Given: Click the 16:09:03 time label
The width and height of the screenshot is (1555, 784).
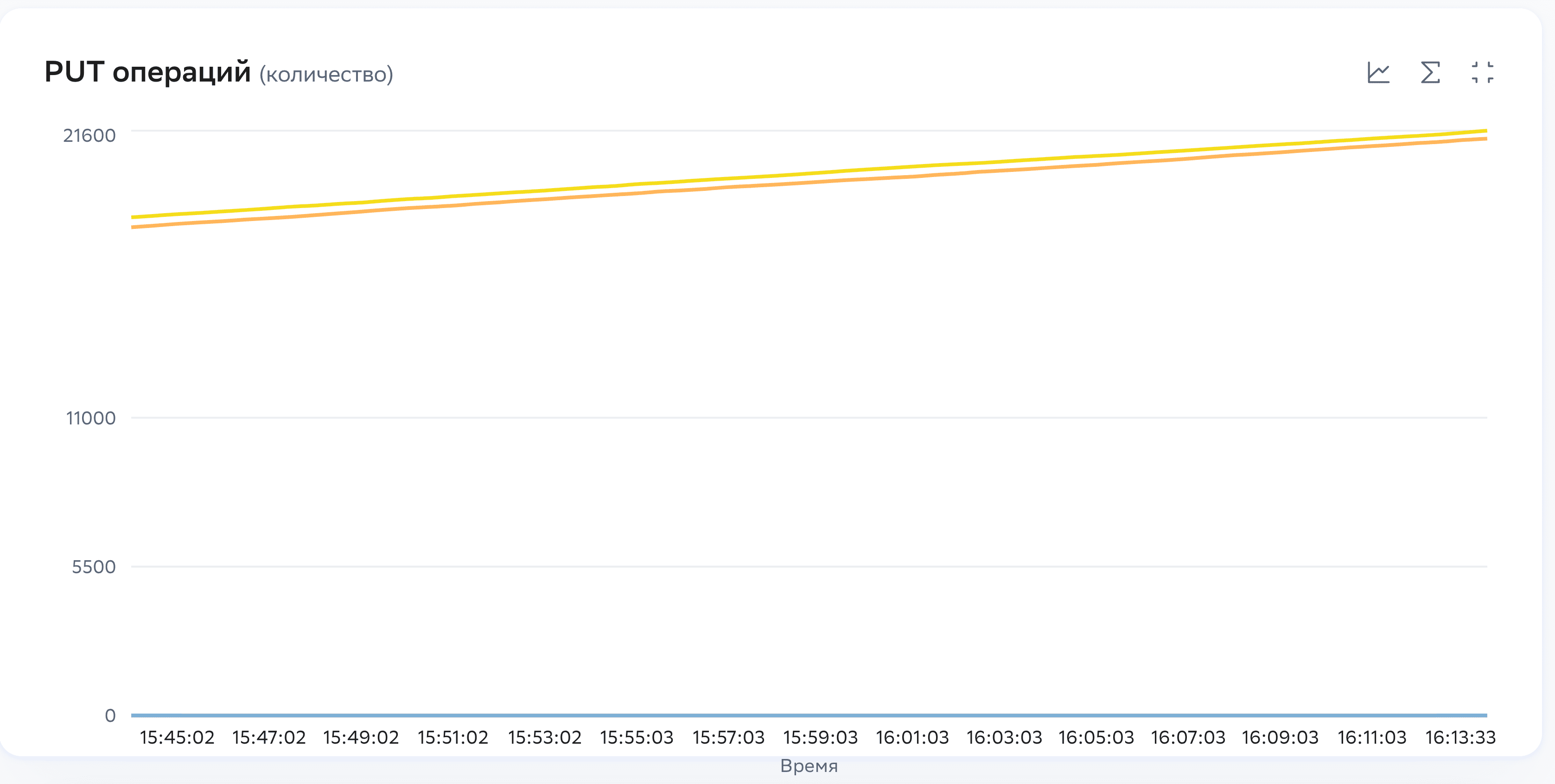Looking at the screenshot, I should (x=1280, y=738).
